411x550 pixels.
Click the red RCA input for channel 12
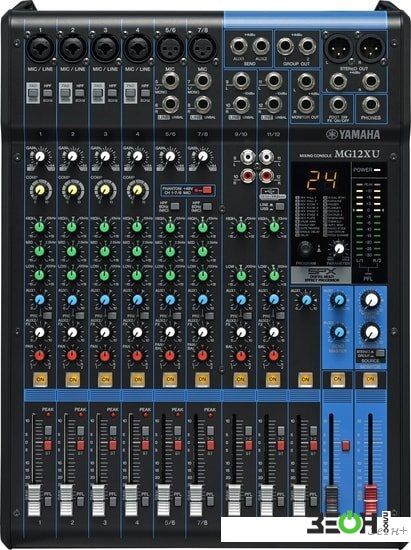(267, 175)
